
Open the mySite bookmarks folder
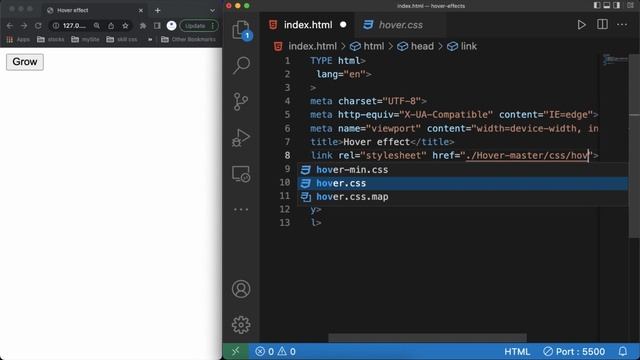pos(85,40)
